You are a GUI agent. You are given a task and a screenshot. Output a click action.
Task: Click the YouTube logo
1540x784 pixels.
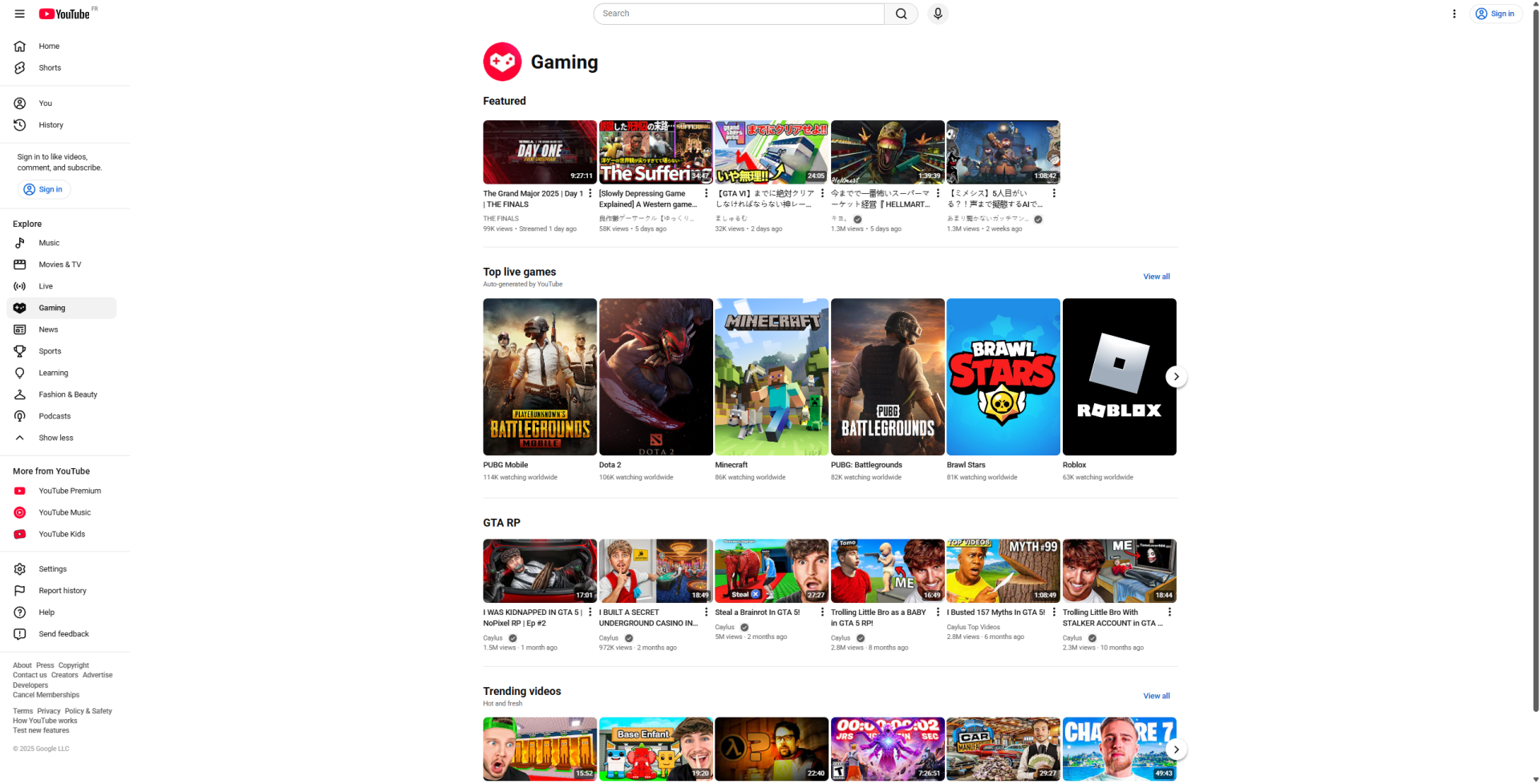point(64,14)
